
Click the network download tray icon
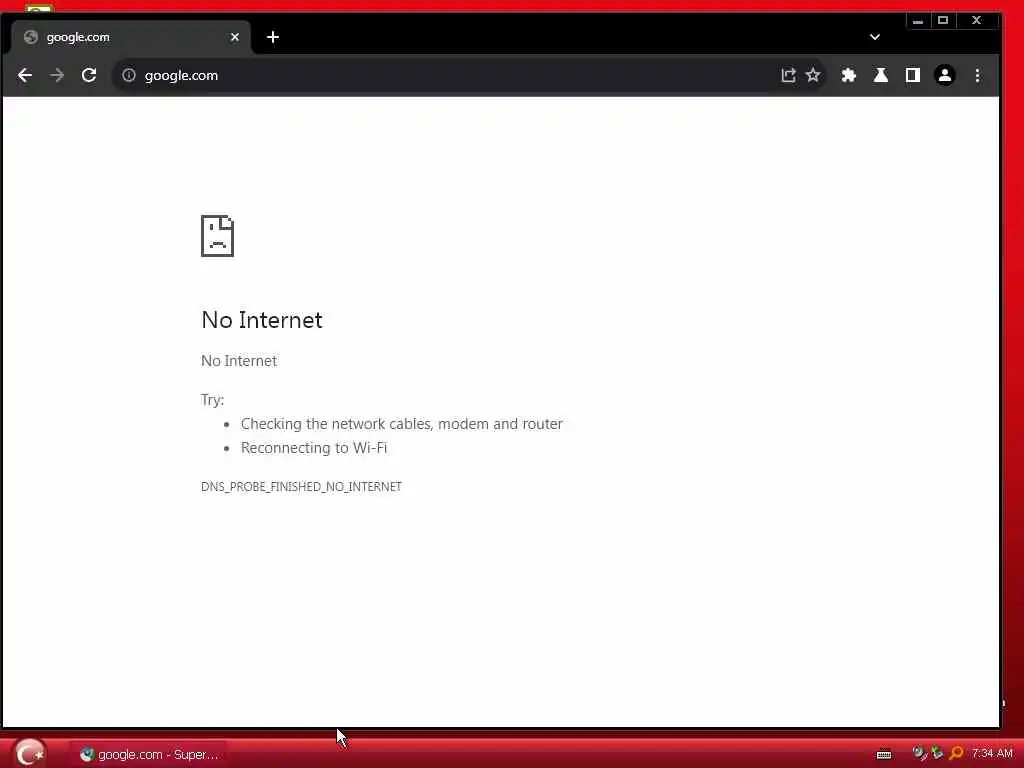pos(937,753)
